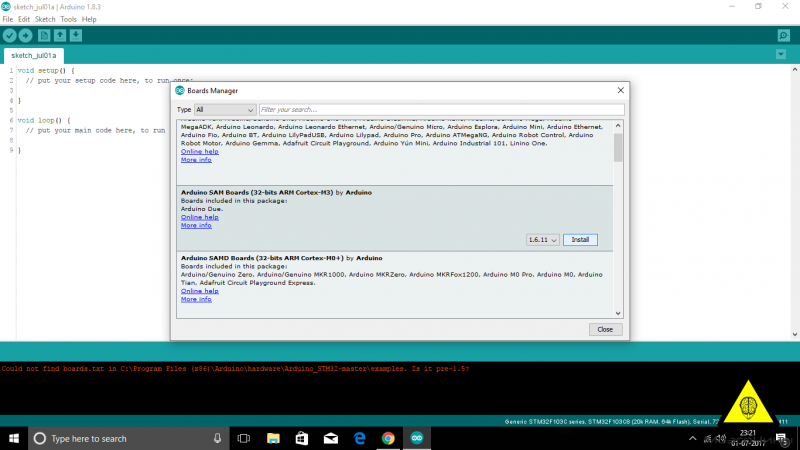
Task: Click the Cortana microphone icon
Action: coord(217,438)
